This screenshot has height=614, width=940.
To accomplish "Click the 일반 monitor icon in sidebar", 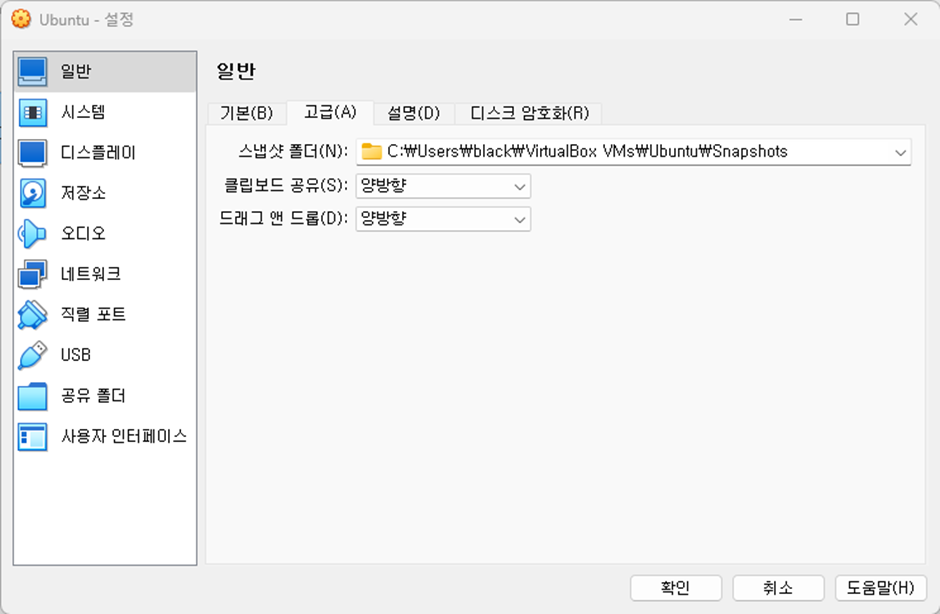I will 32,72.
